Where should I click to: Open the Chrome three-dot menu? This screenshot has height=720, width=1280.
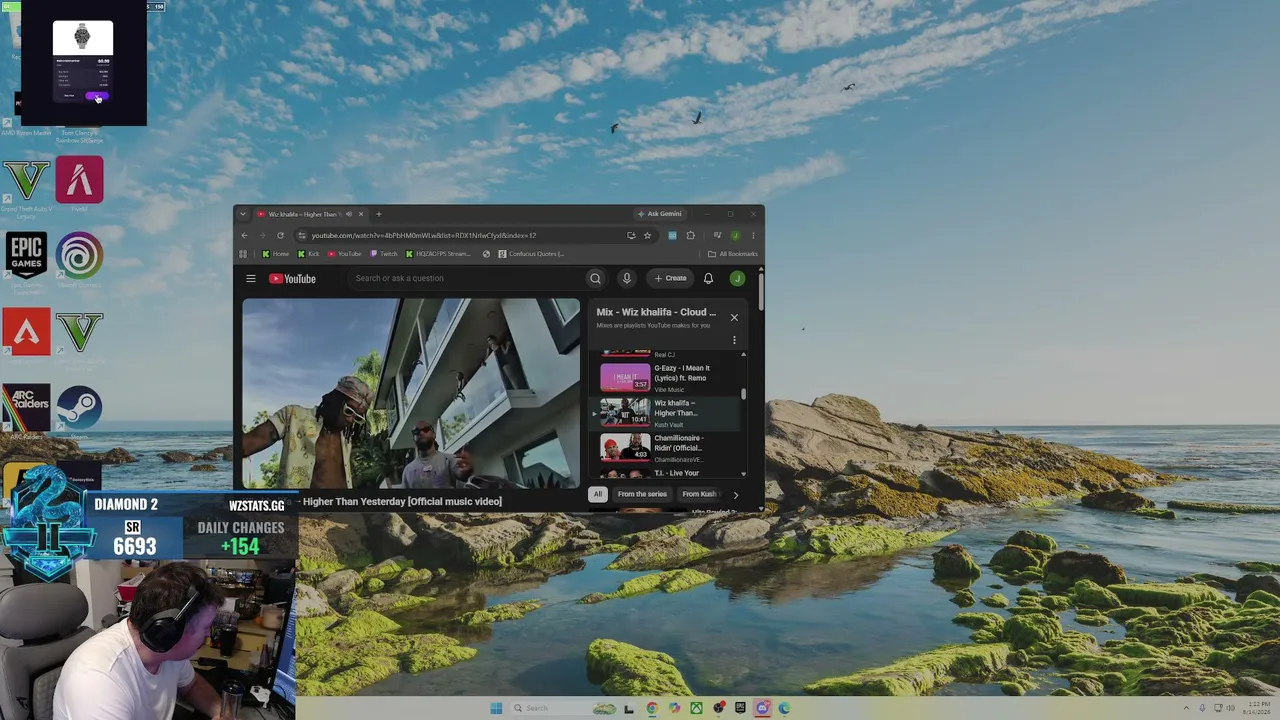753,236
